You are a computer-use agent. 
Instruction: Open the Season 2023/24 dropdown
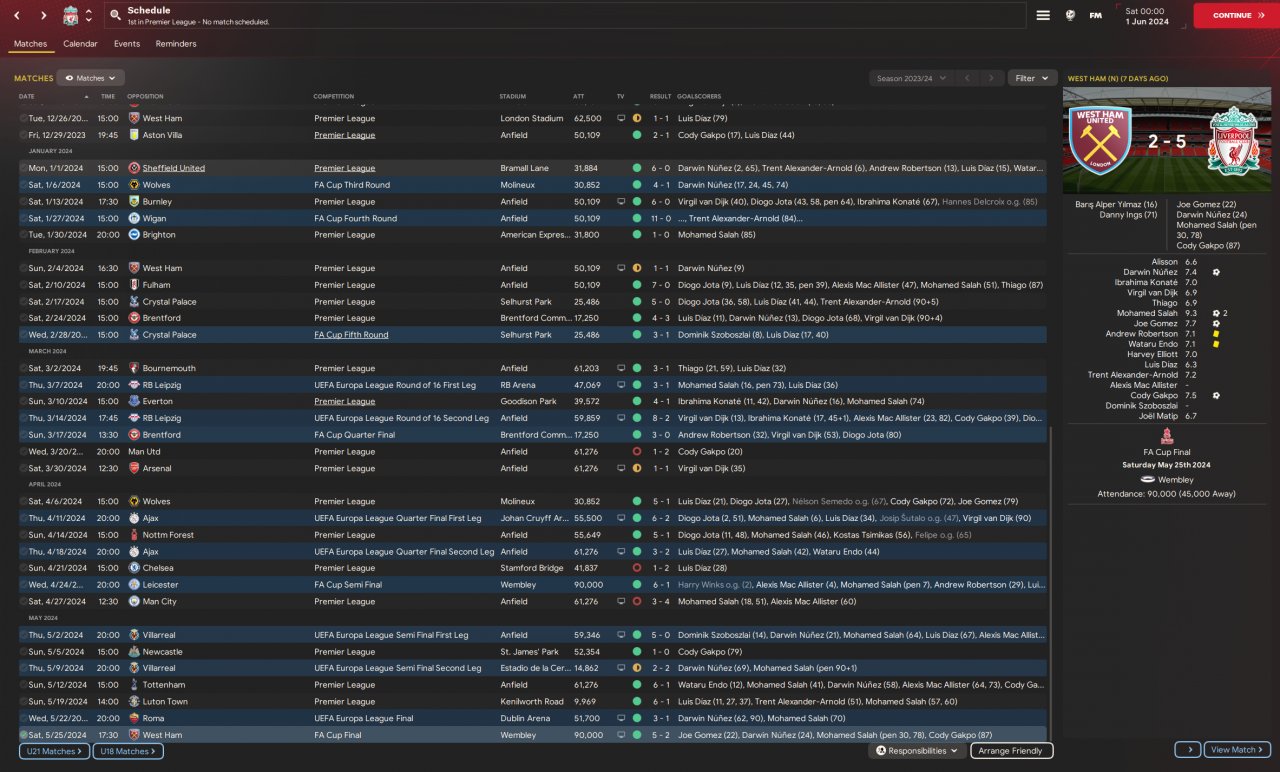(911, 78)
